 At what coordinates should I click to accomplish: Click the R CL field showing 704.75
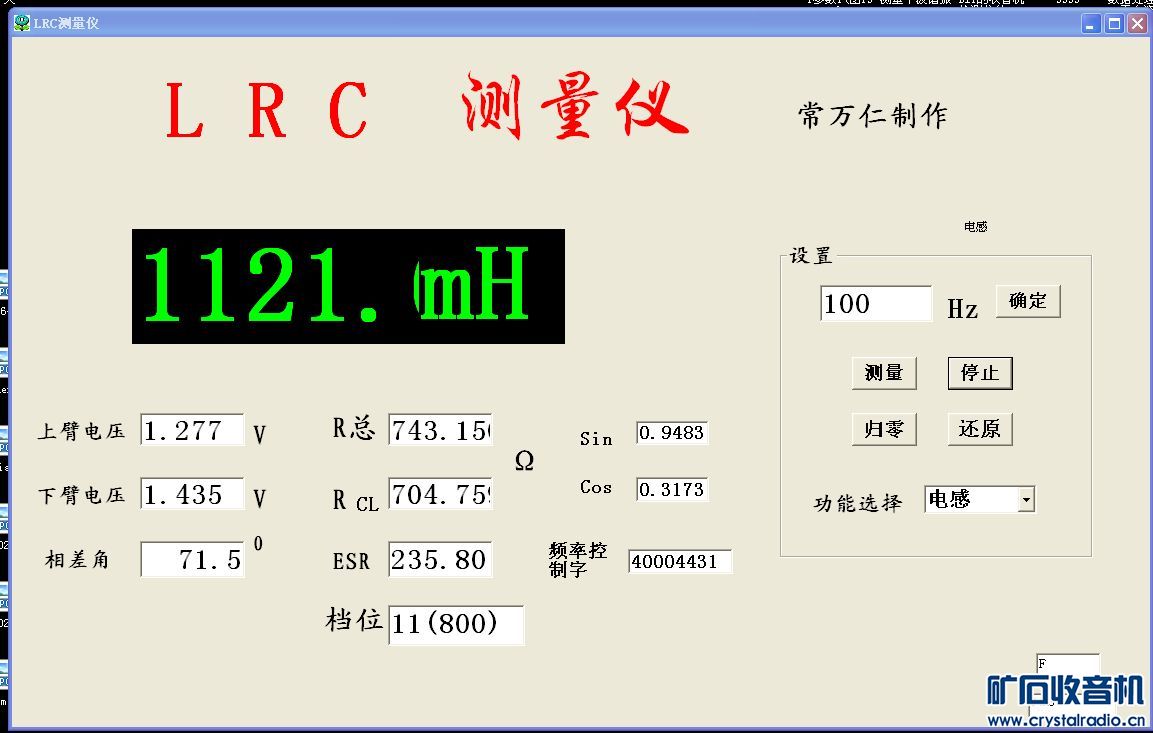(x=440, y=494)
